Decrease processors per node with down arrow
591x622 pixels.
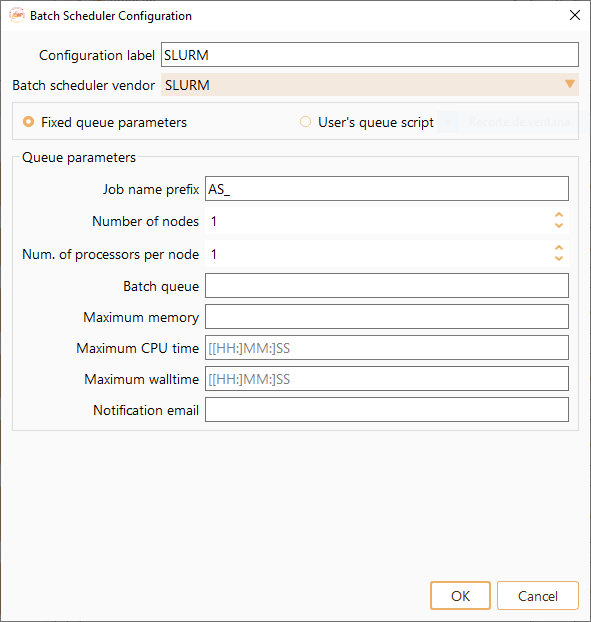559,259
